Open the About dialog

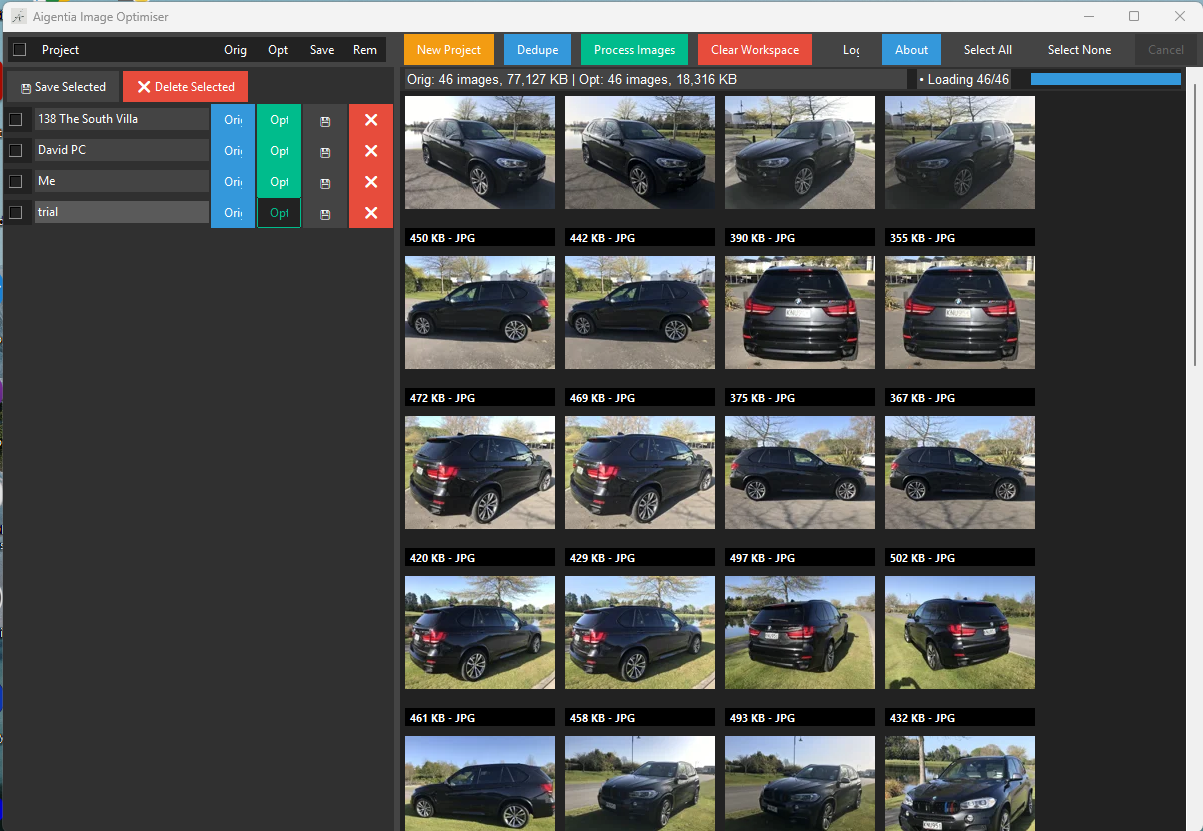[912, 50]
